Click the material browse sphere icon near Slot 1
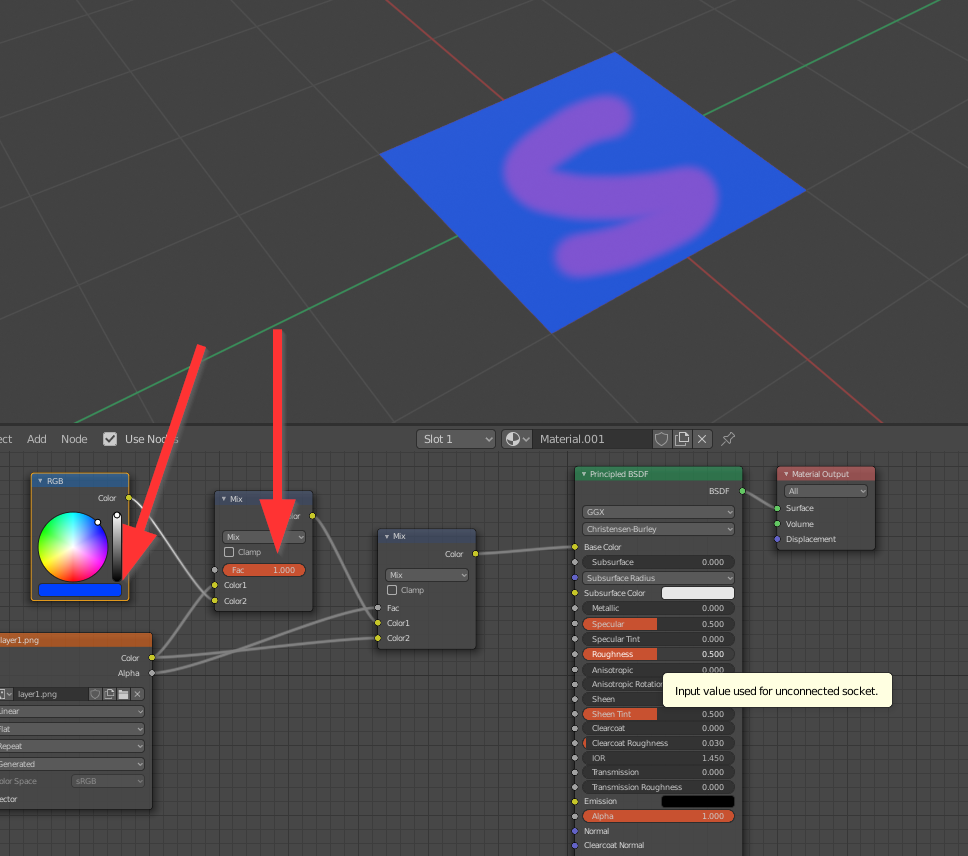Image resolution: width=968 pixels, height=856 pixels. coord(512,438)
